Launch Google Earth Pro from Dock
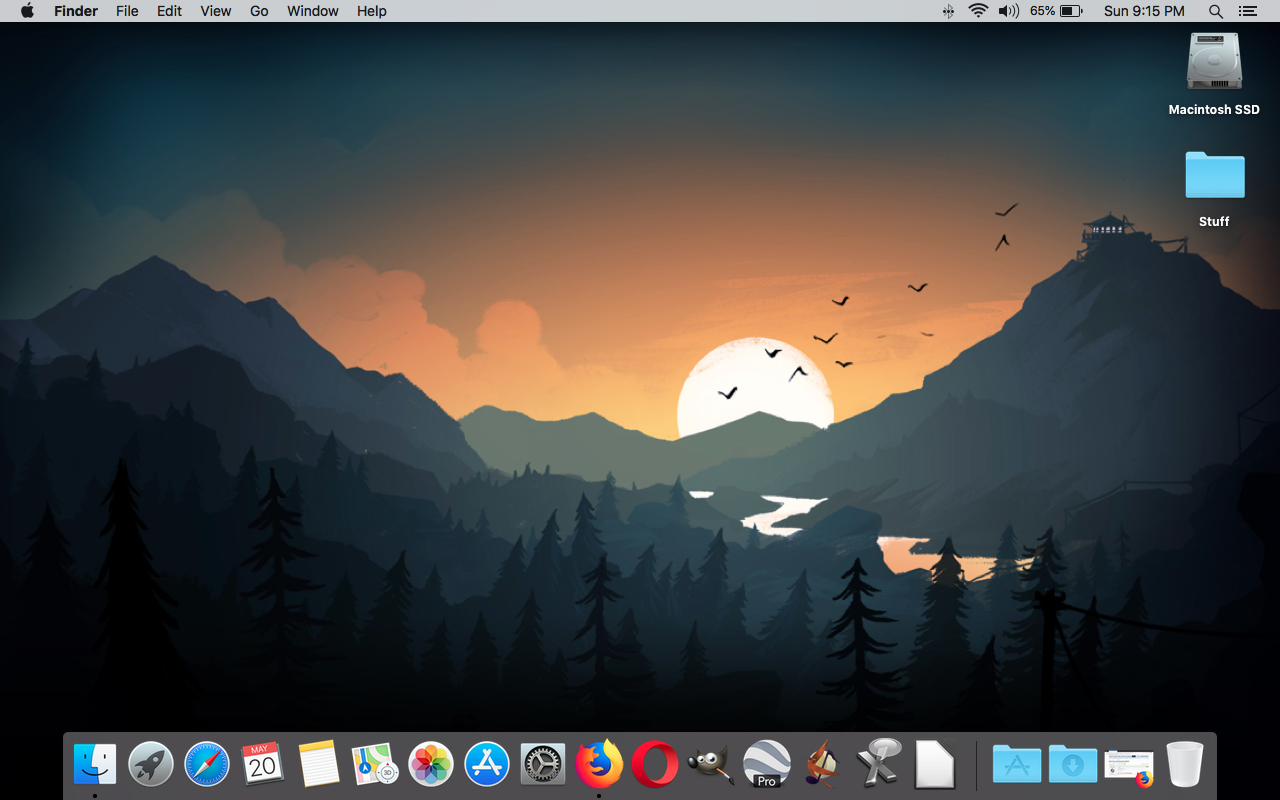The image size is (1280, 800). point(767,765)
